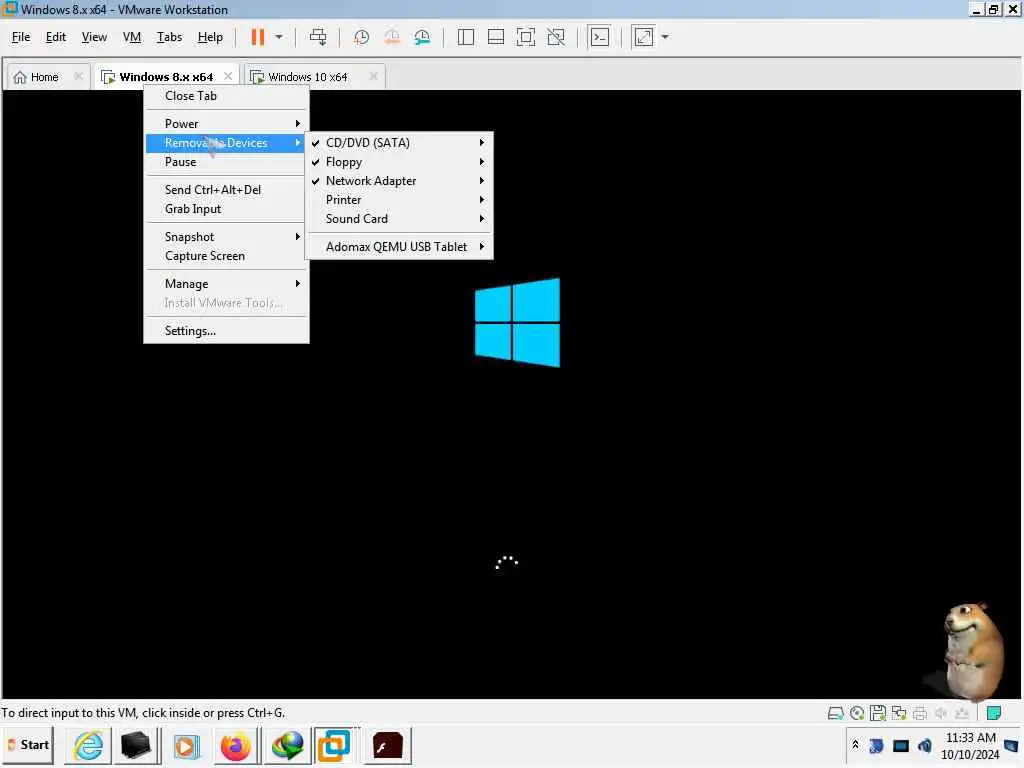
Task: Open the View menu
Action: pyautogui.click(x=94, y=37)
